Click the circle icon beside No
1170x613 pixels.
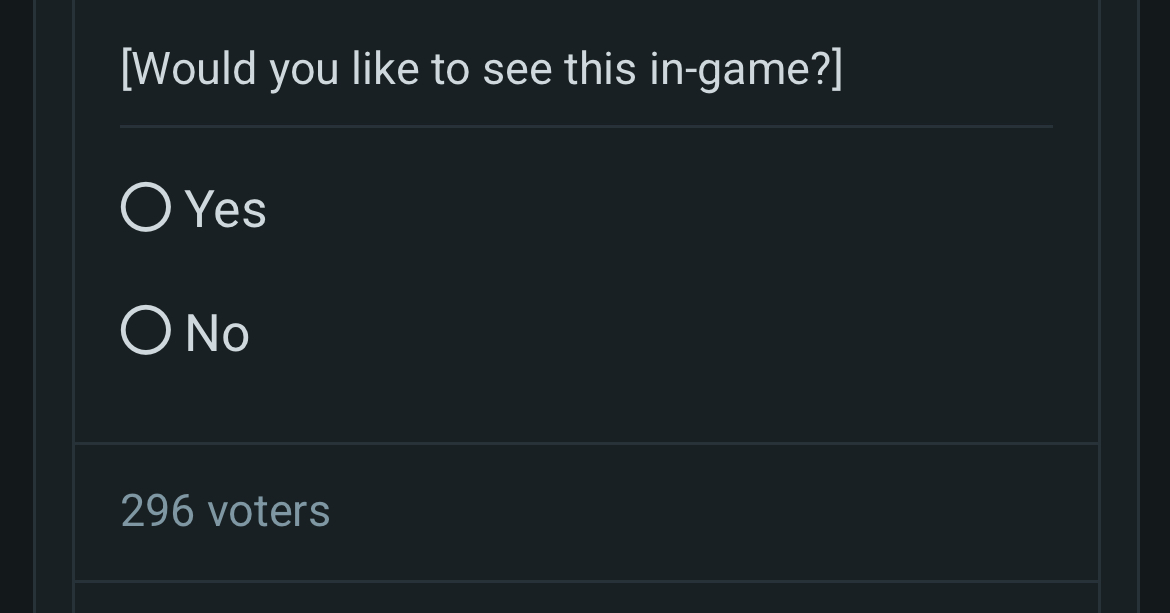[146, 330]
